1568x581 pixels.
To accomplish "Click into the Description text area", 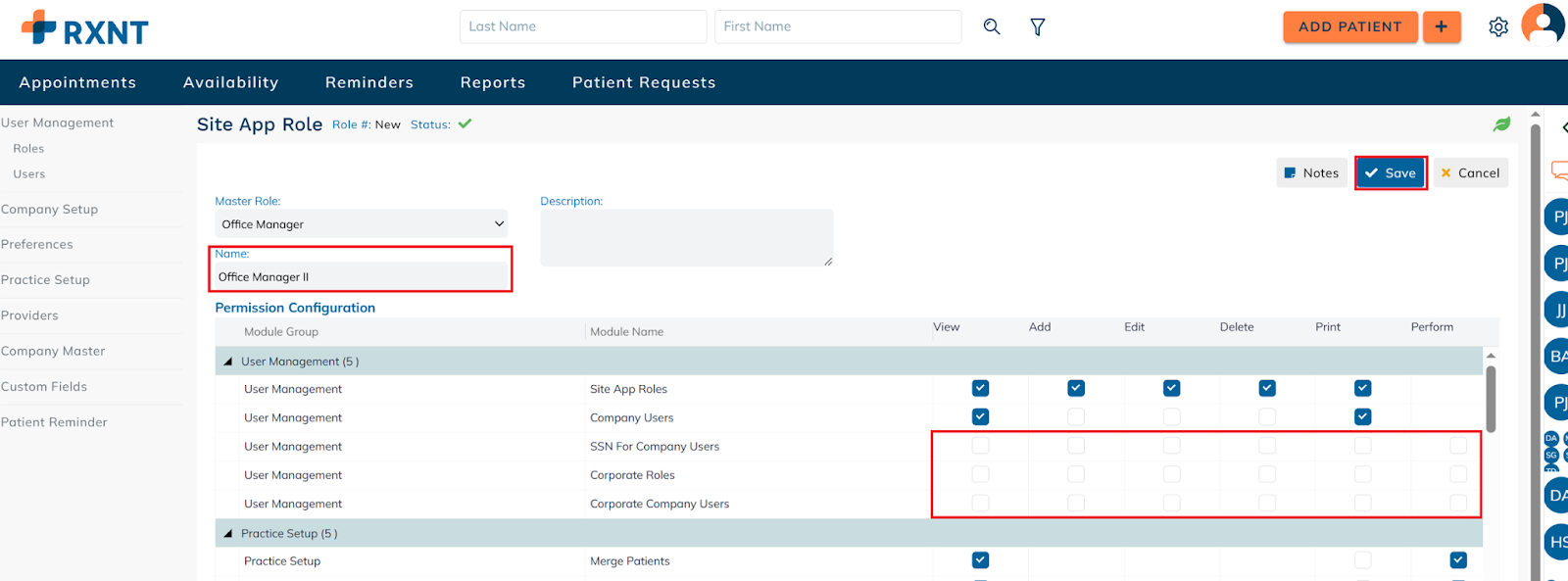I will pyautogui.click(x=686, y=237).
